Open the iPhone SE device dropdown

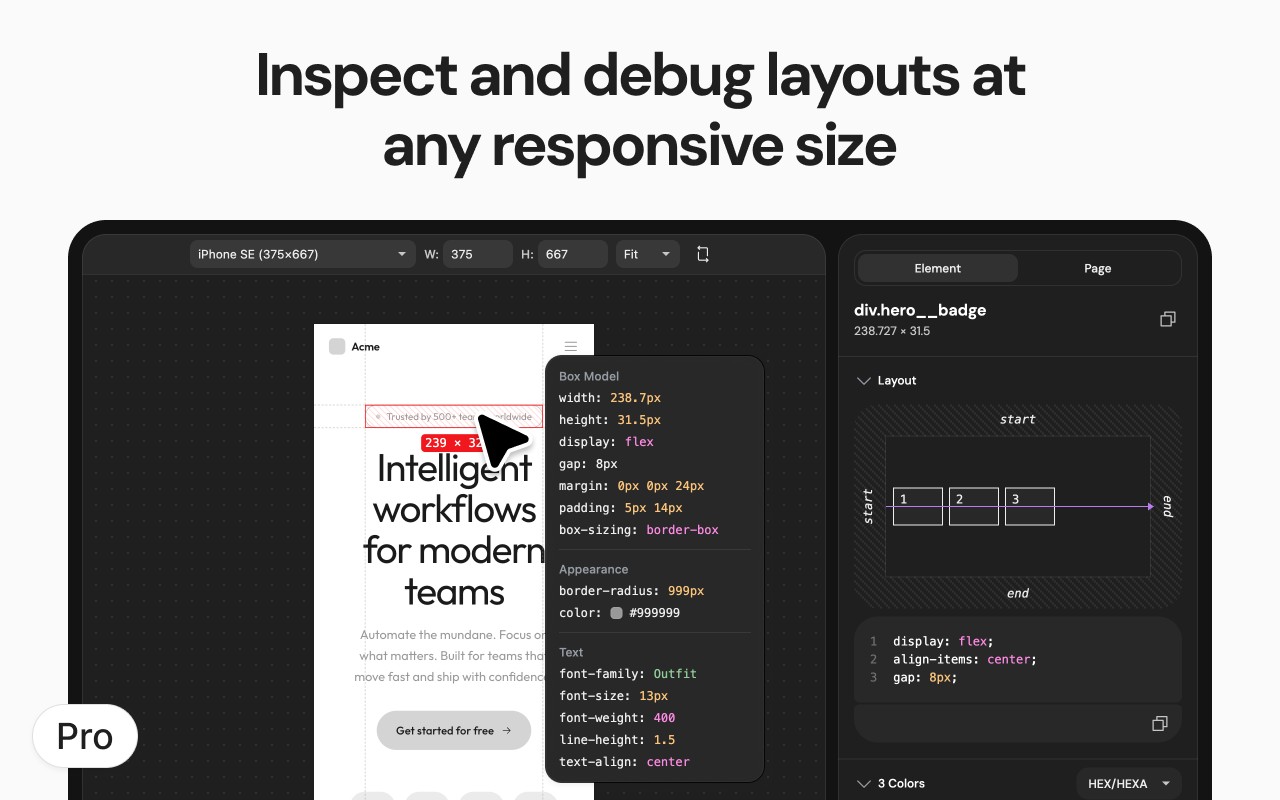[x=303, y=254]
